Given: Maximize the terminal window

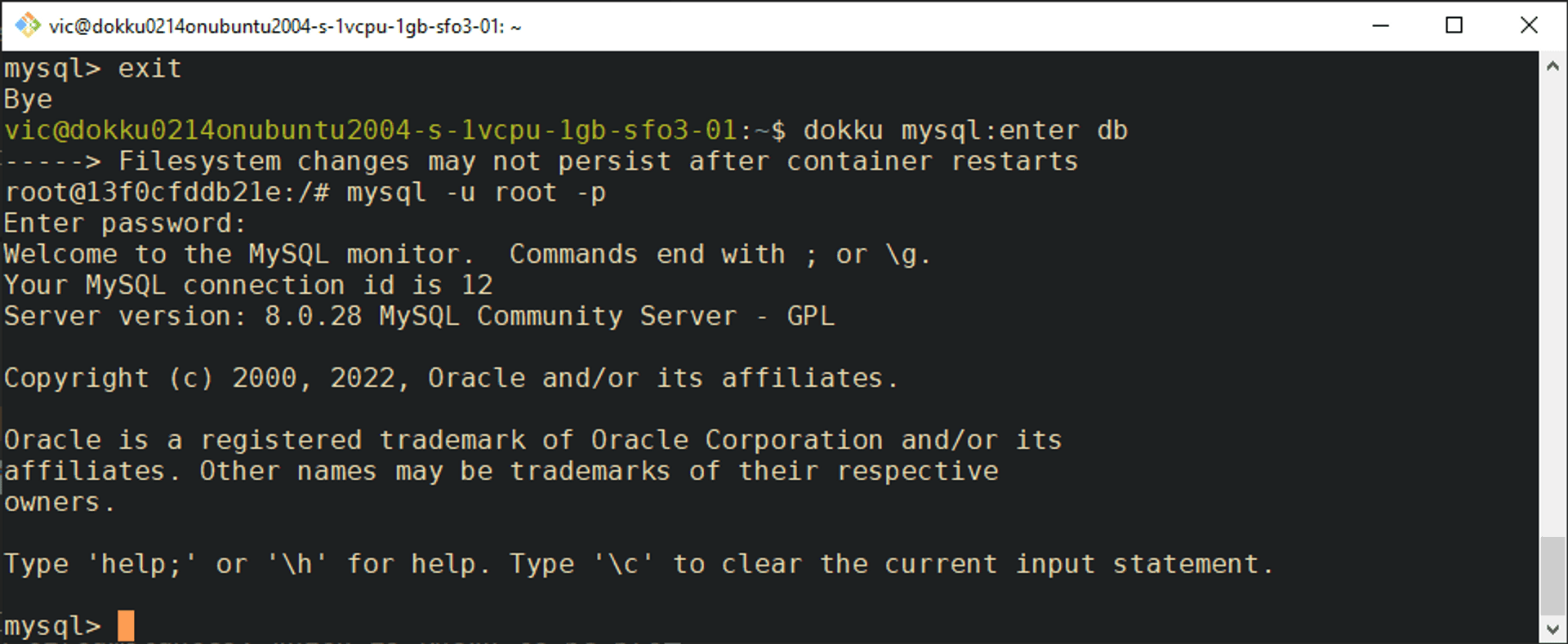Looking at the screenshot, I should click(x=1454, y=25).
